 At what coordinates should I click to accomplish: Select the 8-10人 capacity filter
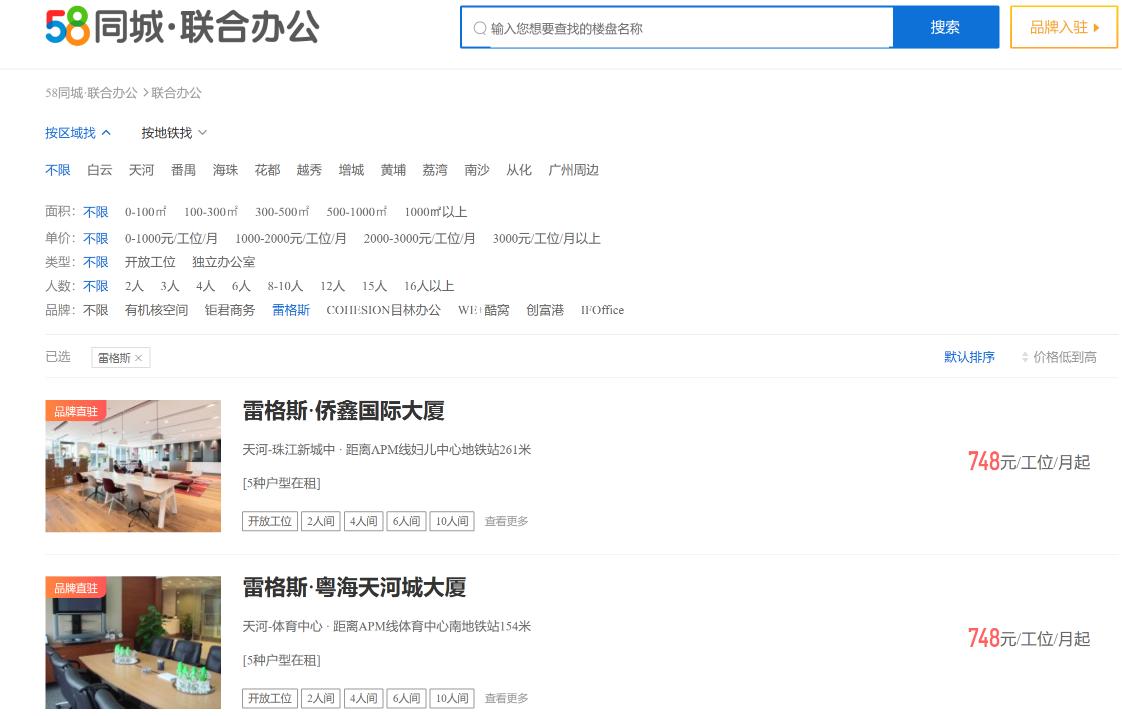(285, 286)
